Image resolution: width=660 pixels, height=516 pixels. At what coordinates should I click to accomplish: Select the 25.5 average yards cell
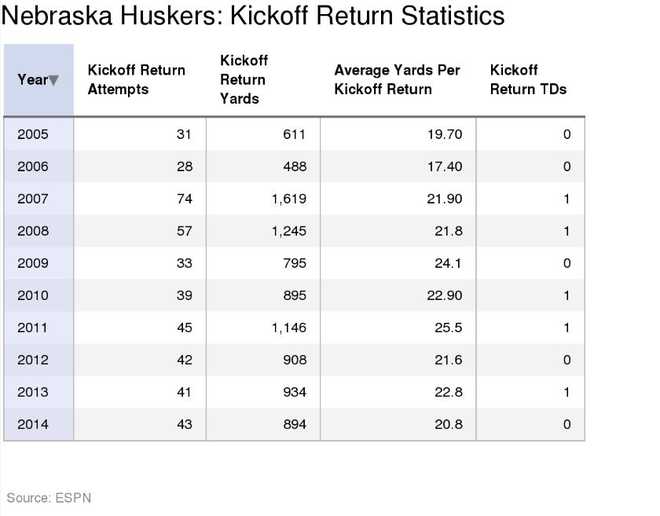448,327
